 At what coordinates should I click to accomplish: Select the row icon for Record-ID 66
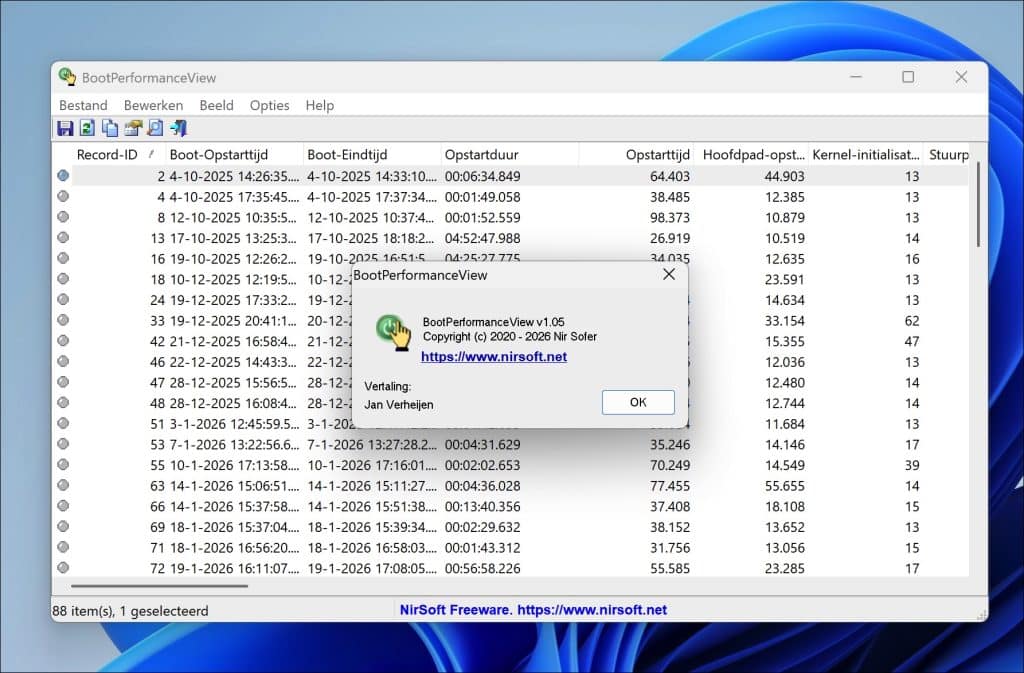point(63,506)
